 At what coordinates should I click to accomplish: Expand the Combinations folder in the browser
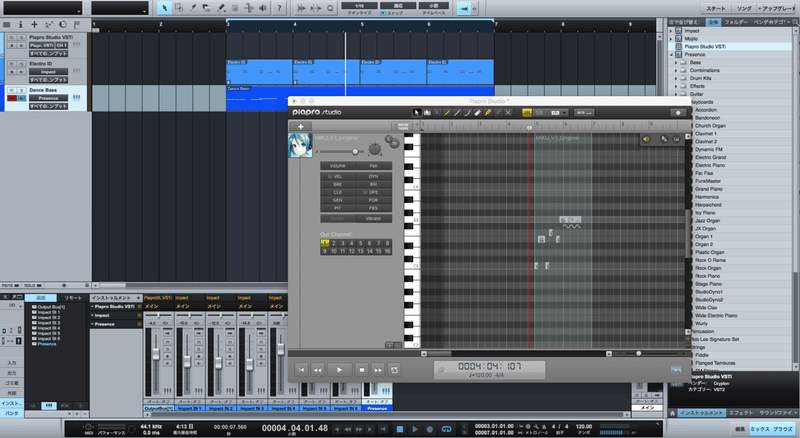(x=677, y=70)
